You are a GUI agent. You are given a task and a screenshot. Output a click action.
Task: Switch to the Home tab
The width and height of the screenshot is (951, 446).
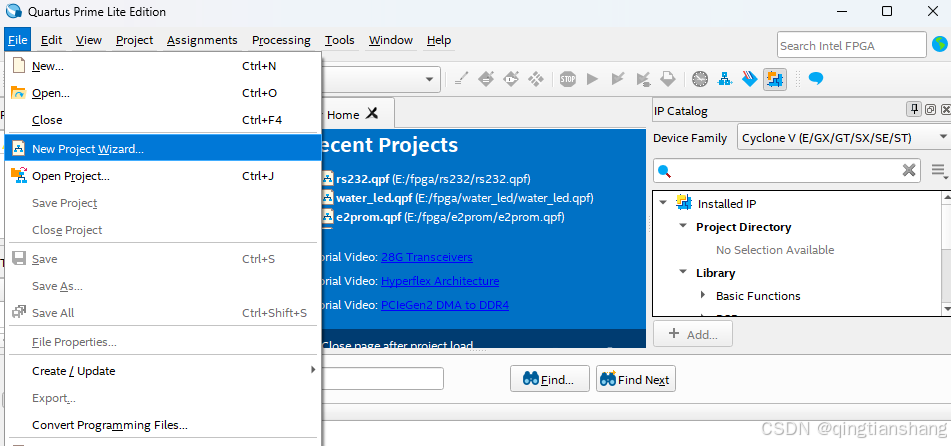click(x=343, y=114)
